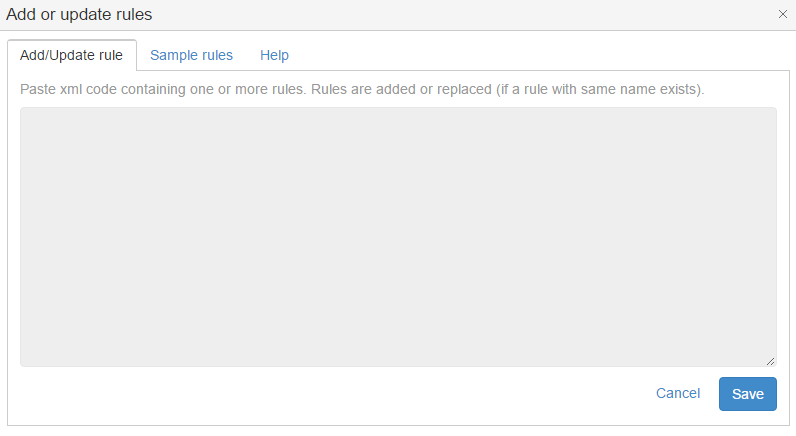Open the Help tab
This screenshot has height=436, width=796.
click(x=274, y=55)
